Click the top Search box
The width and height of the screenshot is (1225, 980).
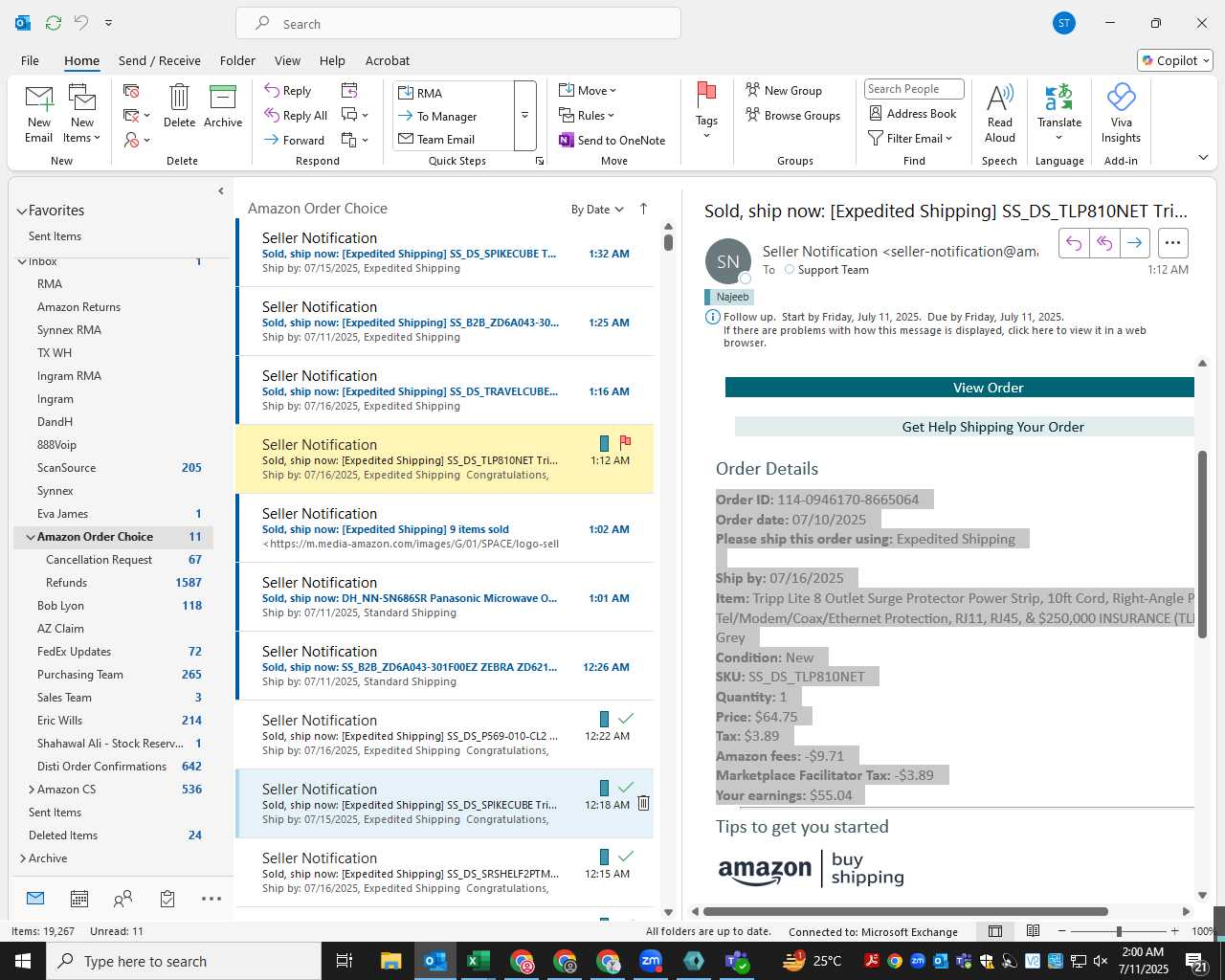458,24
